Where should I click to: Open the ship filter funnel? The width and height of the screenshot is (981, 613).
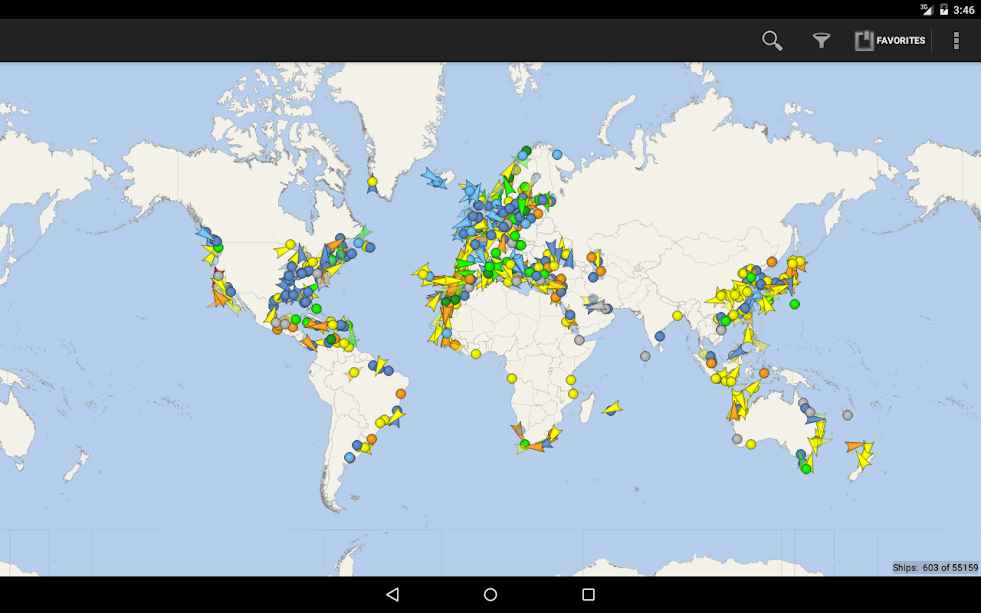[x=821, y=41]
